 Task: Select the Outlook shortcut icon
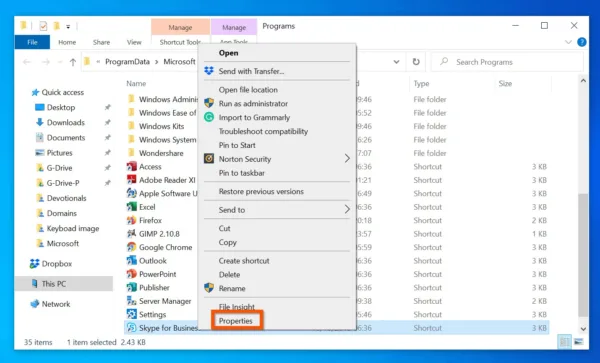click(132, 260)
